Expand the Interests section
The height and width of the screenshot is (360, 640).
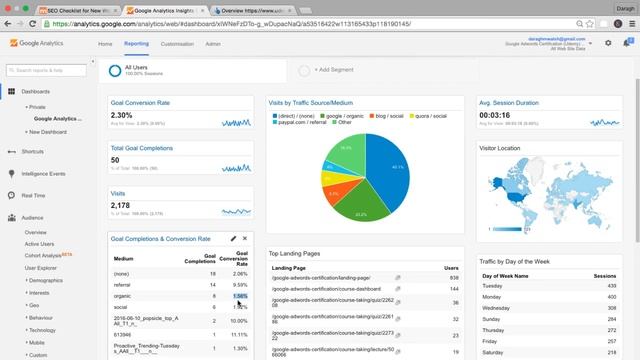click(x=38, y=293)
